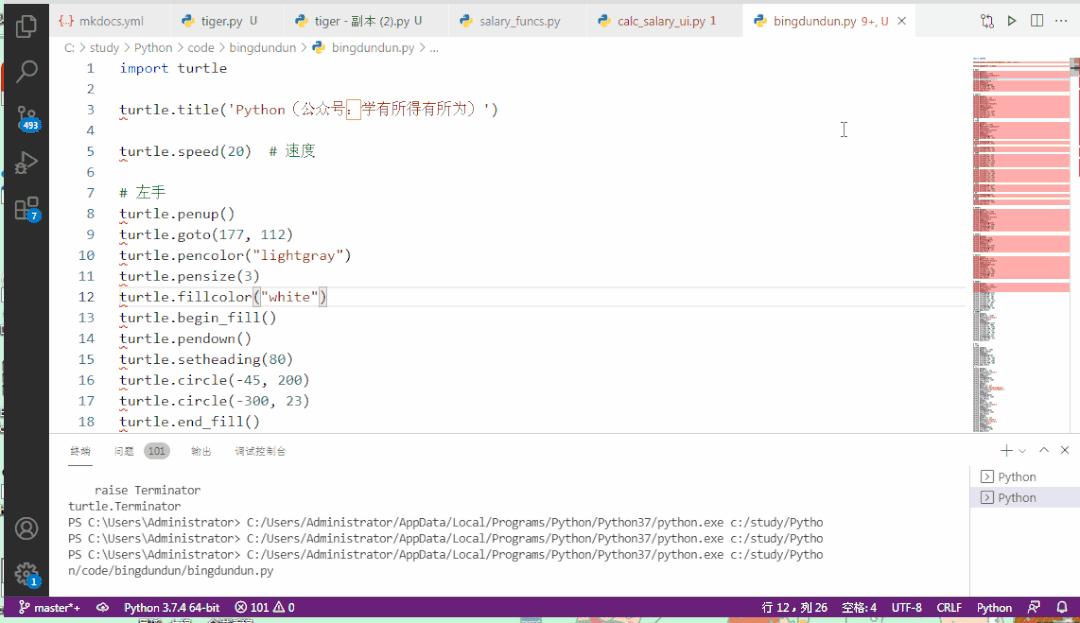Viewport: 1080px width, 623px height.
Task: Open the 终端 terminal panel tab
Action: (80, 452)
